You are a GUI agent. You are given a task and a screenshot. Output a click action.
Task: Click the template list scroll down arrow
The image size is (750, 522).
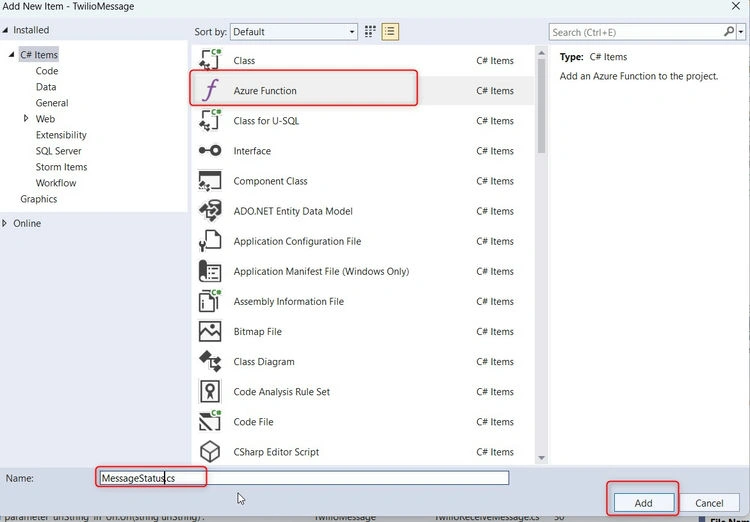pos(541,458)
